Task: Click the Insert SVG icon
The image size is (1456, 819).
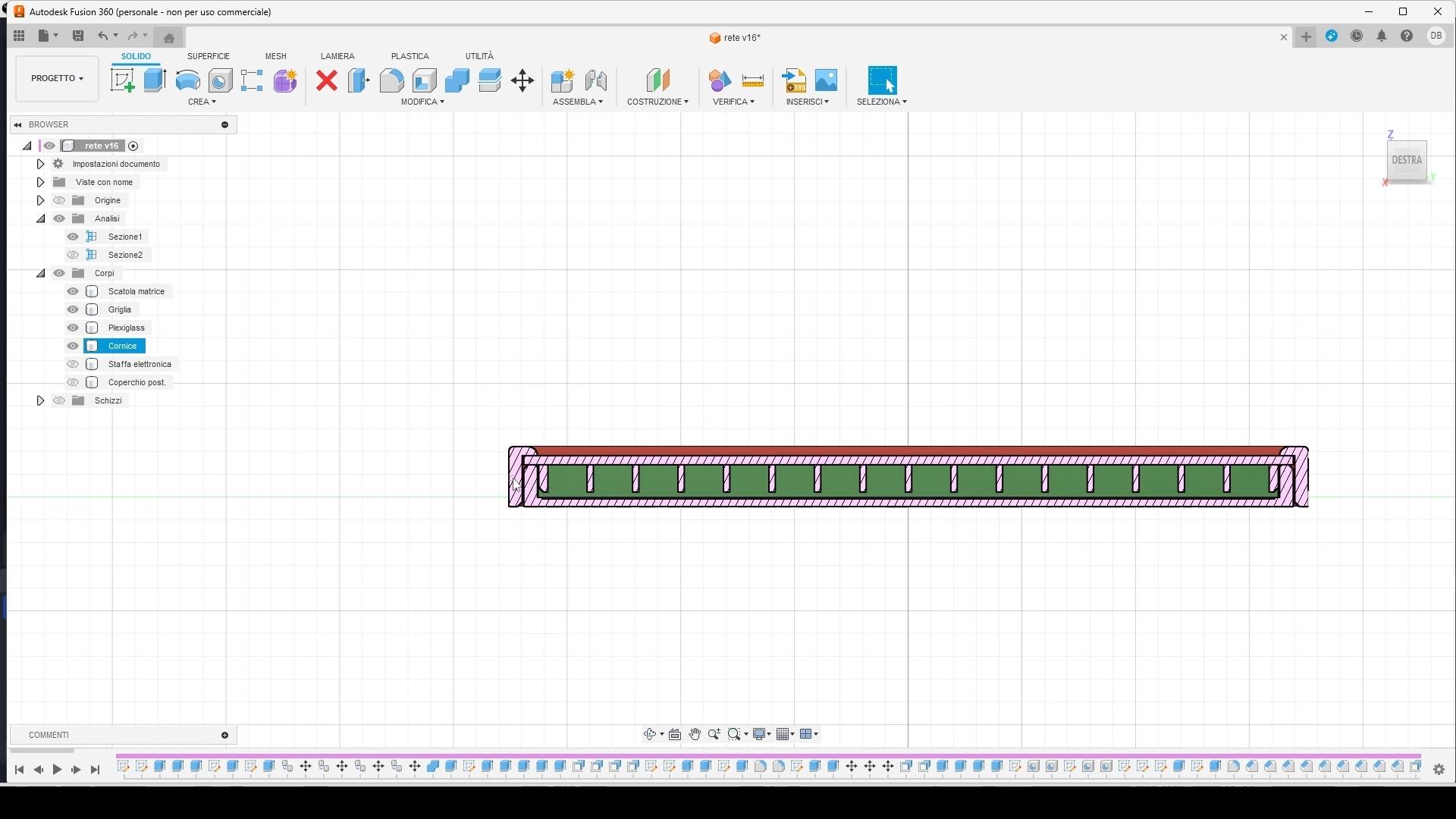Action: tap(794, 80)
